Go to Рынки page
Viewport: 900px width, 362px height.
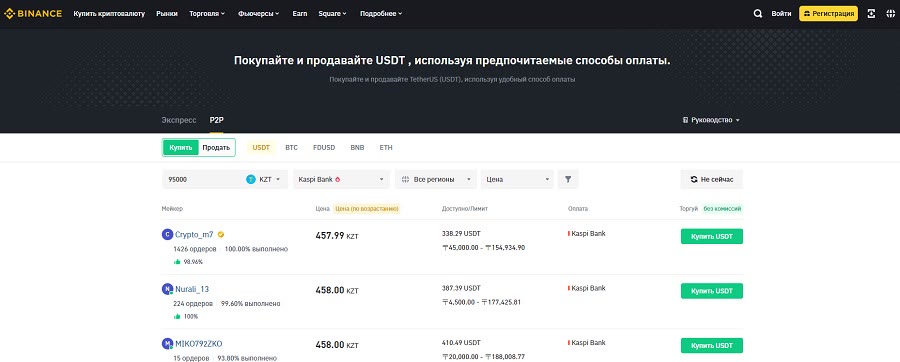[167, 13]
